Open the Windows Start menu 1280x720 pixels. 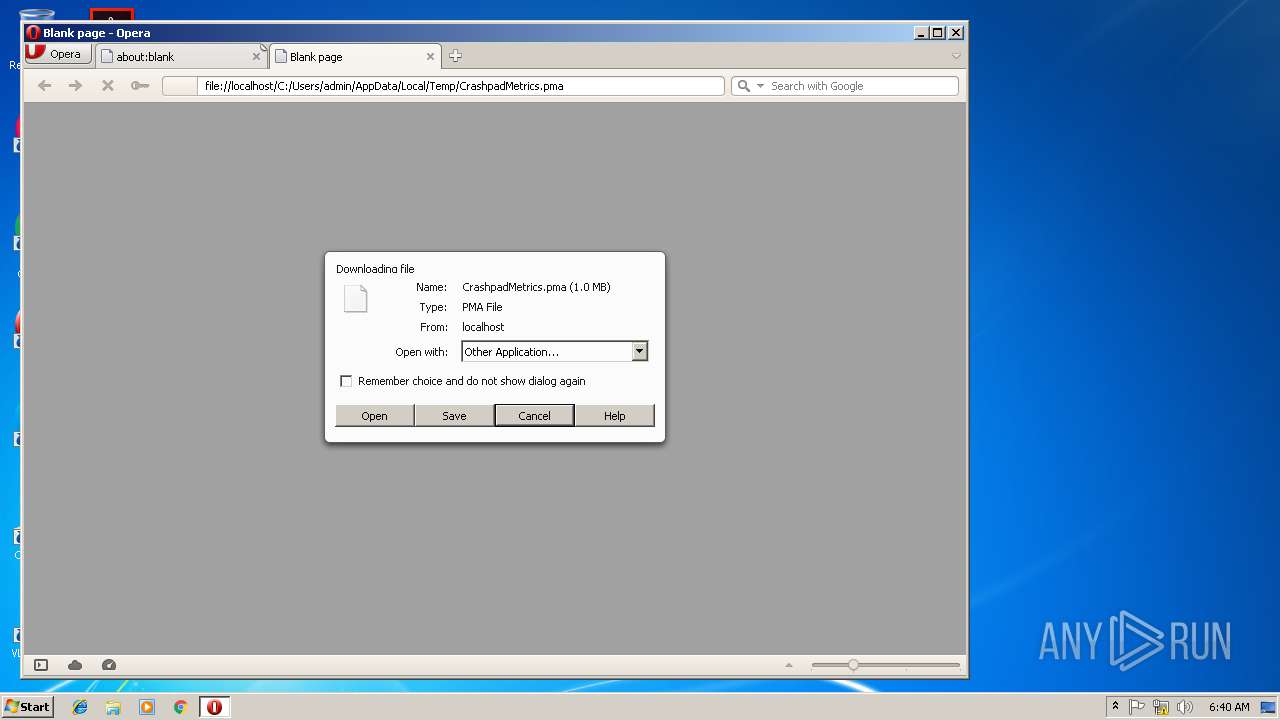[27, 707]
